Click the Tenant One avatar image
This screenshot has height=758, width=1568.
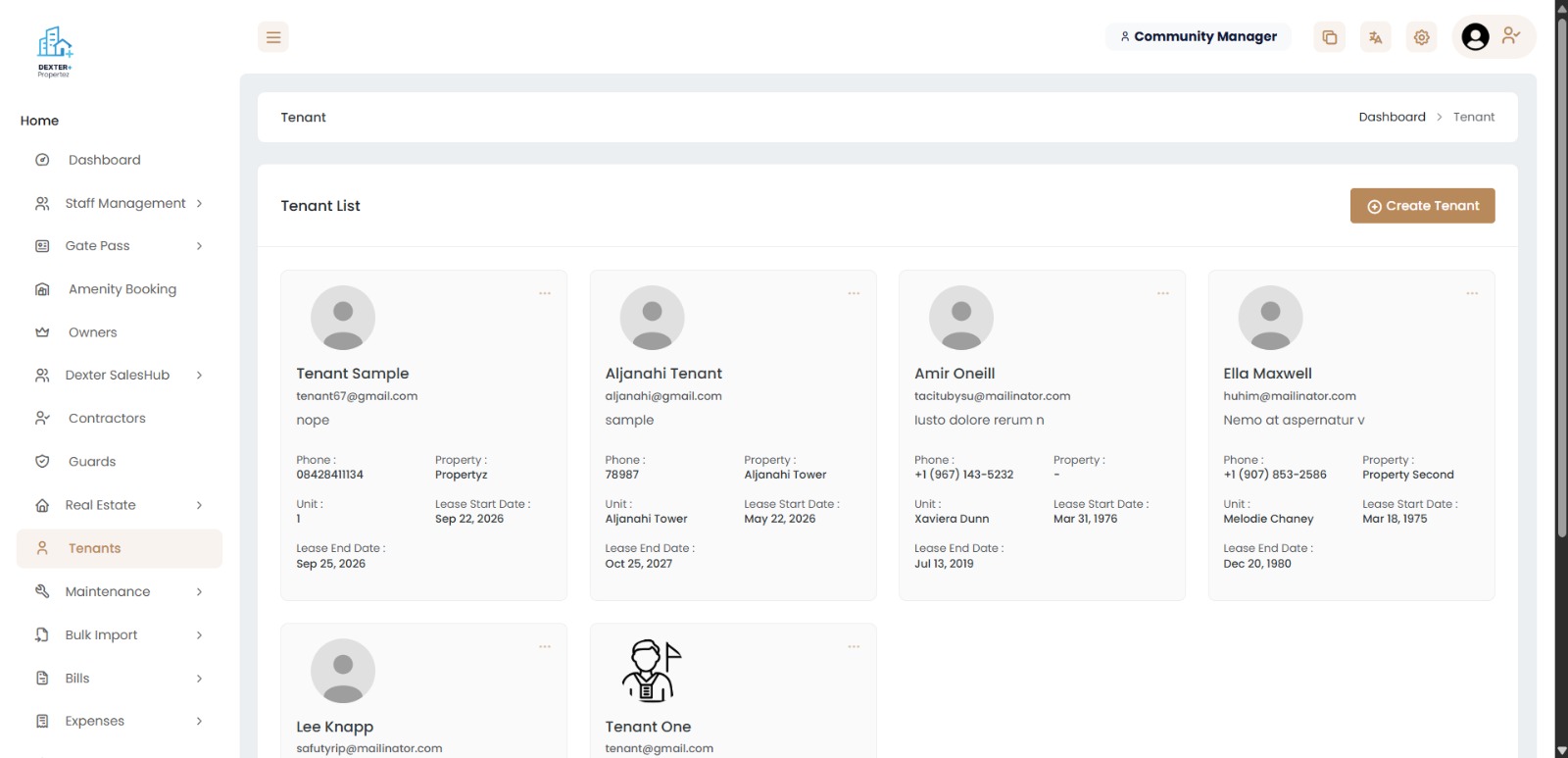click(652, 671)
